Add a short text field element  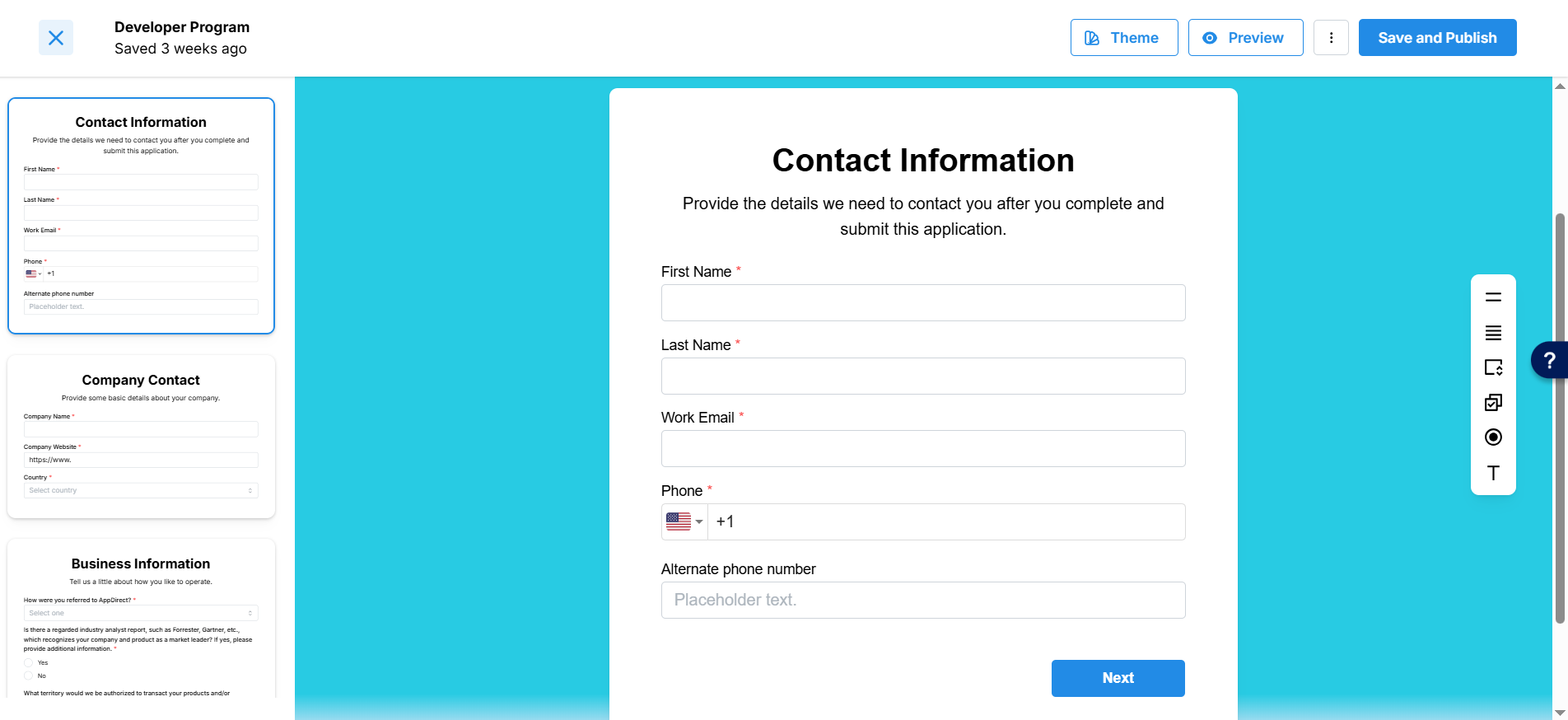tap(1493, 297)
